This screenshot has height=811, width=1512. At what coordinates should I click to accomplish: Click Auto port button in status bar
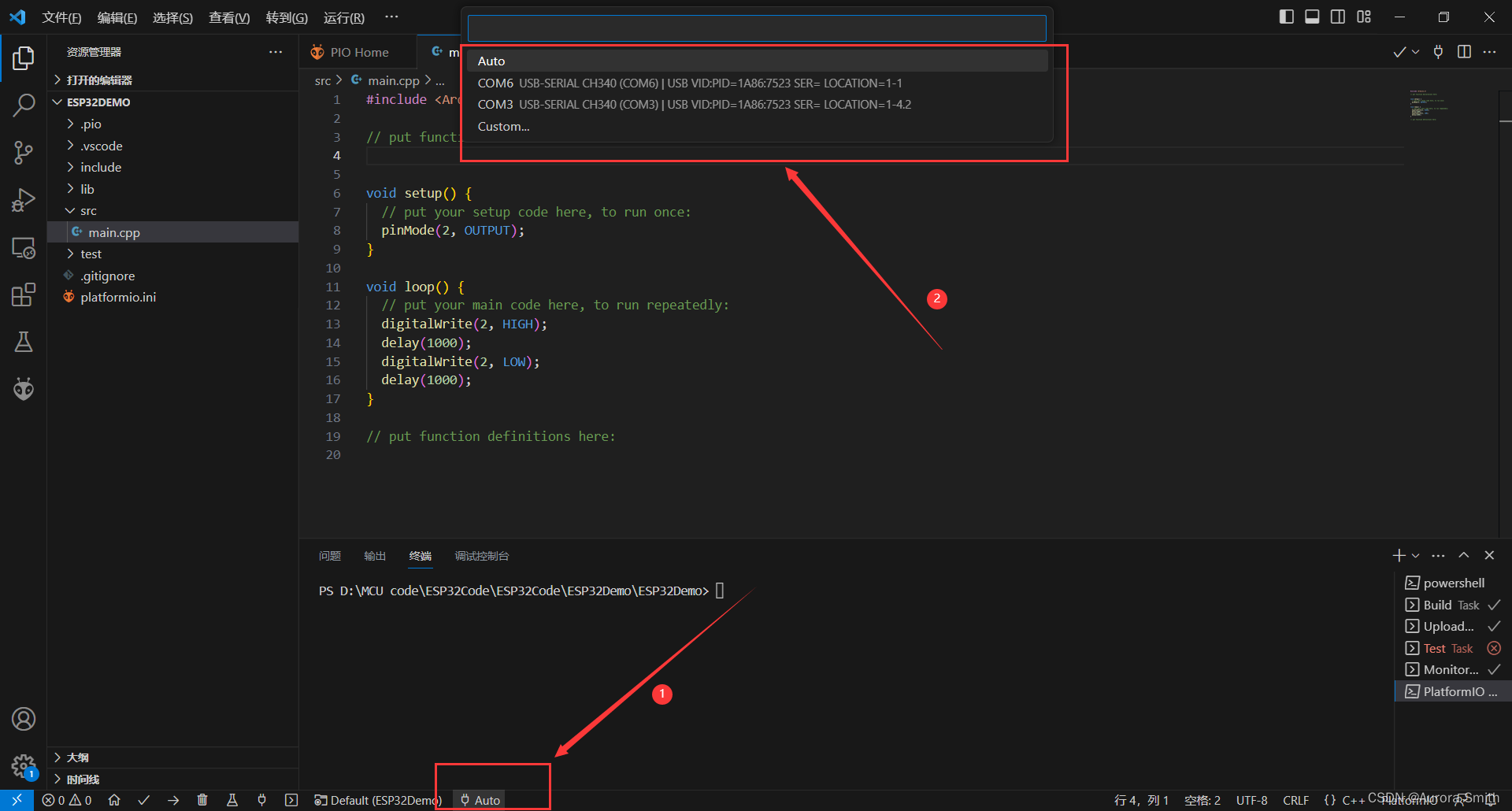tap(480, 800)
